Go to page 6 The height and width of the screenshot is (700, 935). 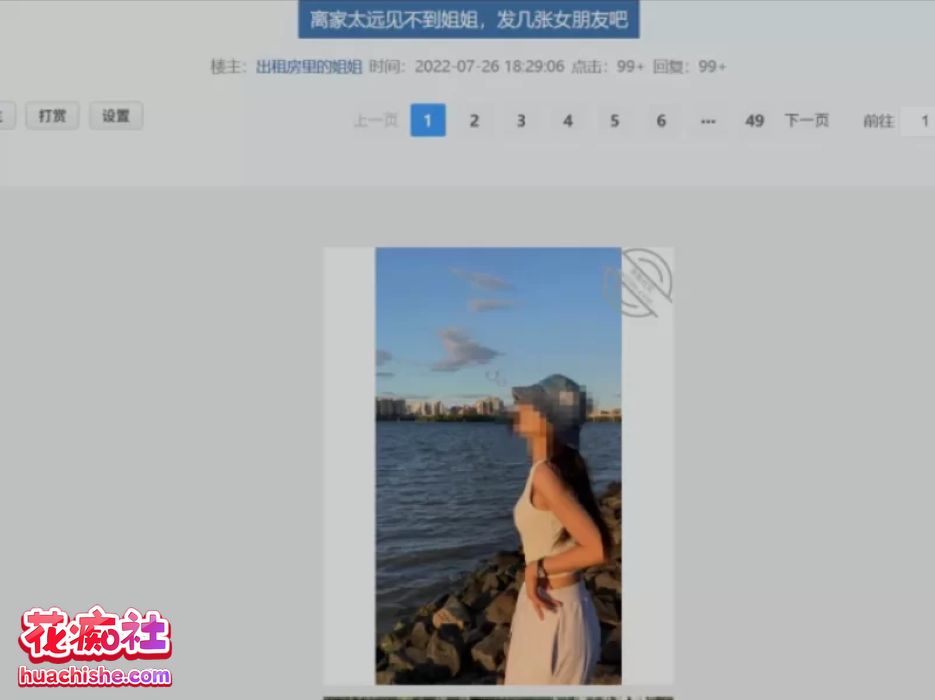coord(661,120)
